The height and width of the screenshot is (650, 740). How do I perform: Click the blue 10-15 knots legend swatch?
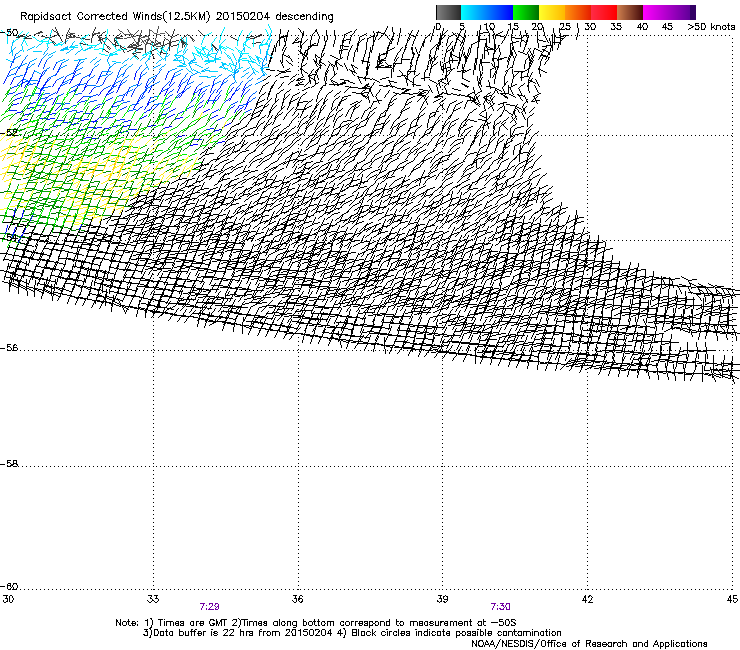500,12
